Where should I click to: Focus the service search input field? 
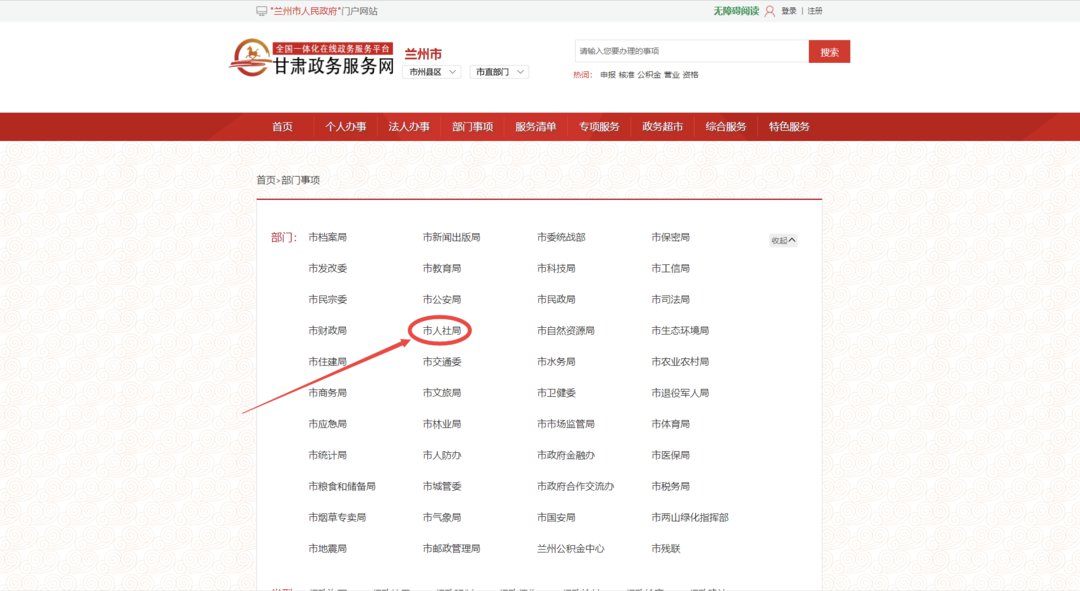click(x=692, y=51)
